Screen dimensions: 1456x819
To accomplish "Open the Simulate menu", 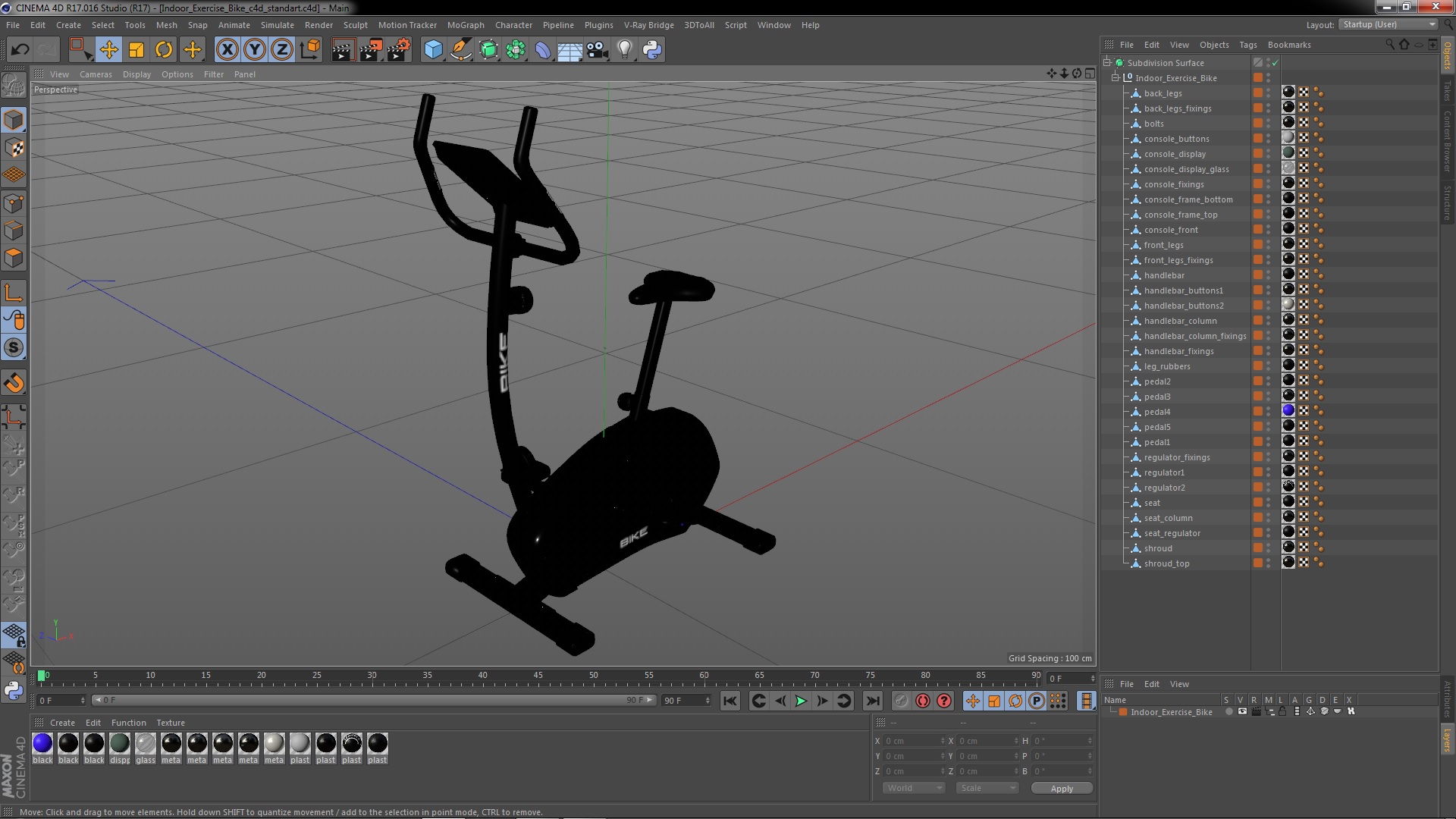I will 278,25.
